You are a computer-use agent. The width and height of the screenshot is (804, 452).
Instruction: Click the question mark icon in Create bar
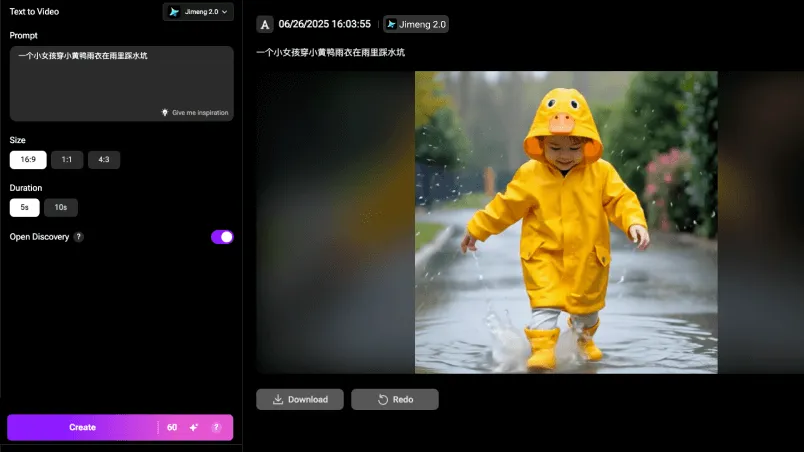[216, 428]
